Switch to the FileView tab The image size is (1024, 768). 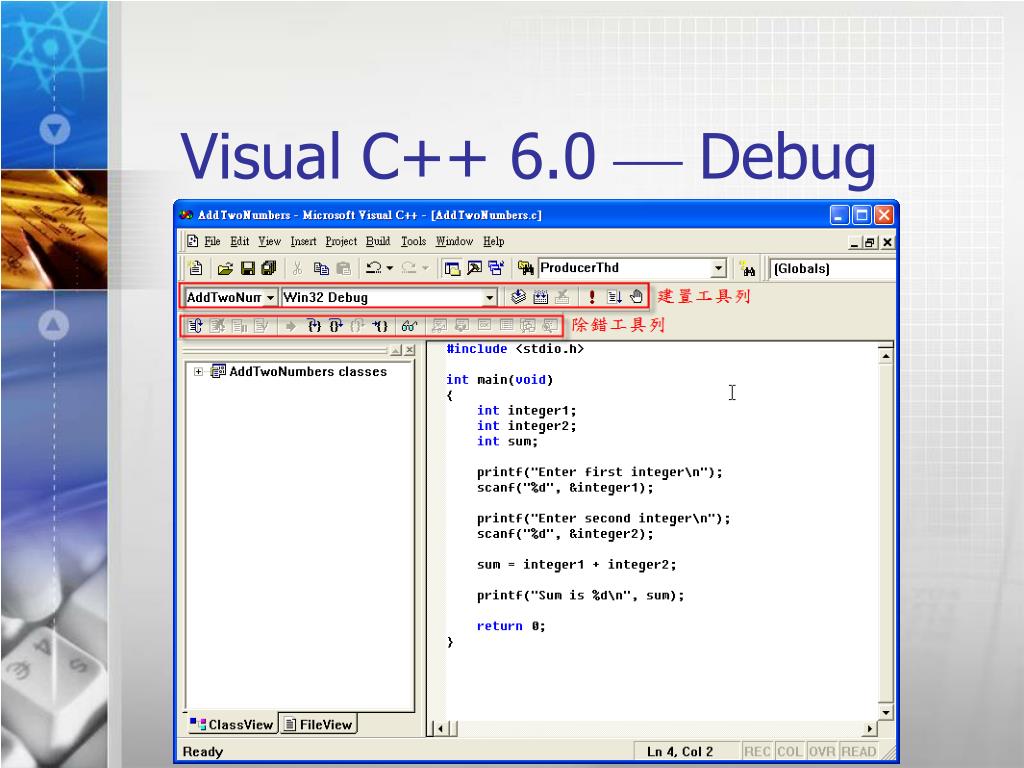click(x=319, y=724)
